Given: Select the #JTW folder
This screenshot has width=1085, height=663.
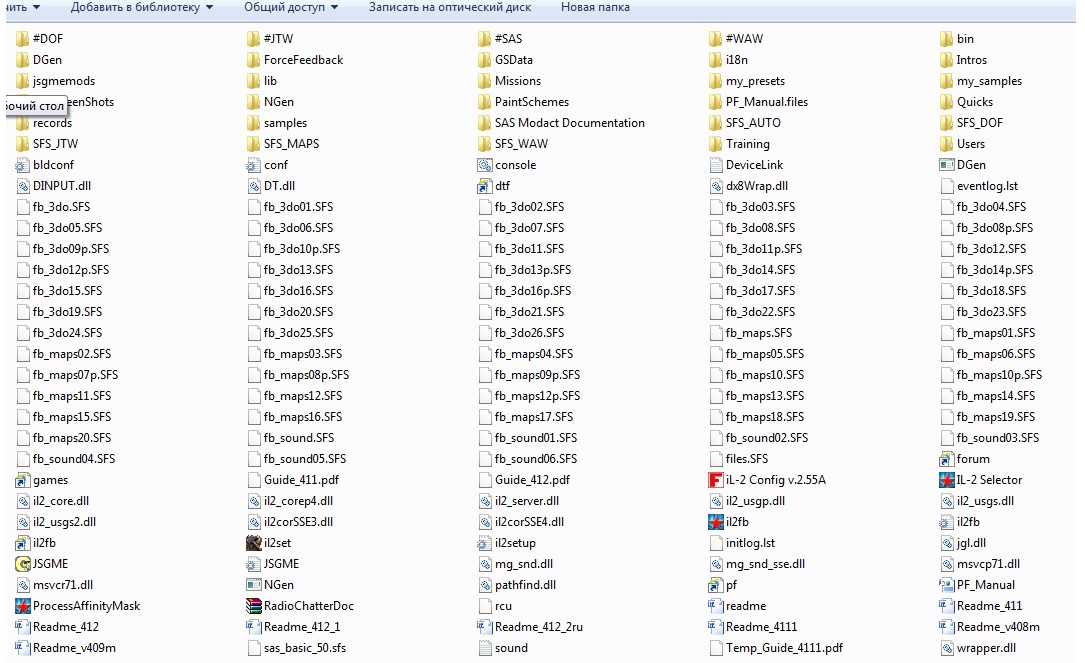Looking at the screenshot, I should click(270, 39).
